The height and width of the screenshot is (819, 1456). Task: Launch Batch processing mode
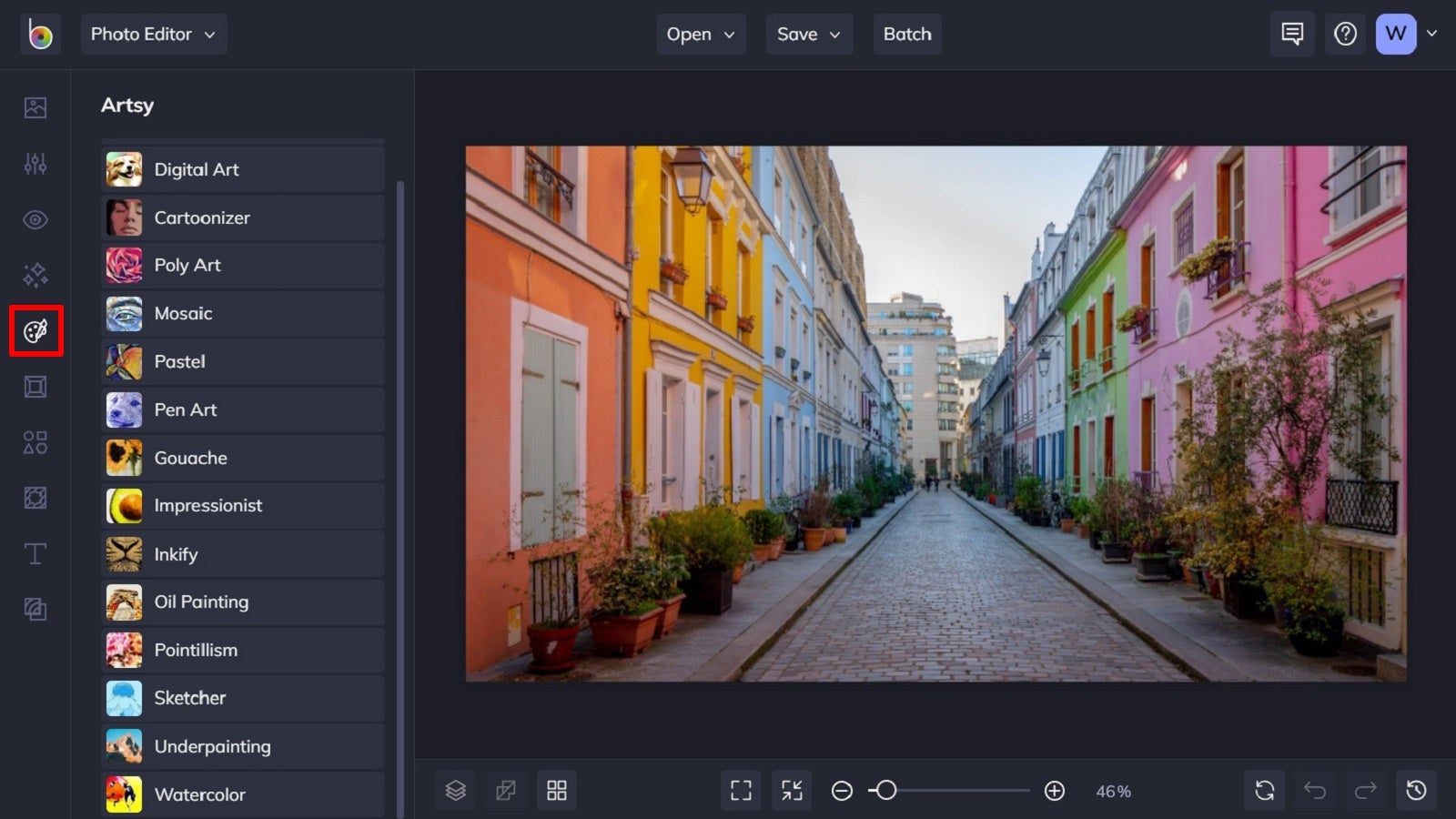[x=906, y=34]
